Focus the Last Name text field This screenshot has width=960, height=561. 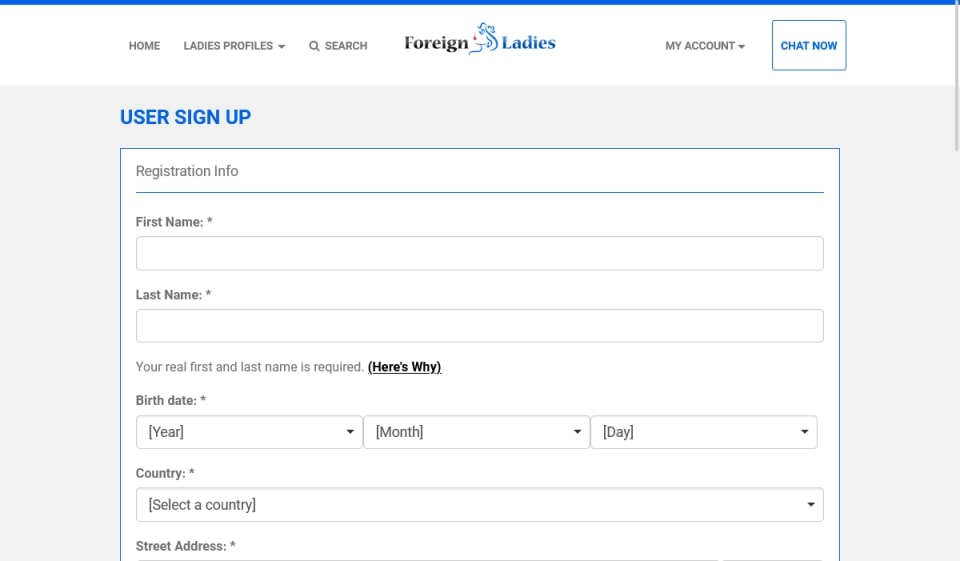point(479,326)
